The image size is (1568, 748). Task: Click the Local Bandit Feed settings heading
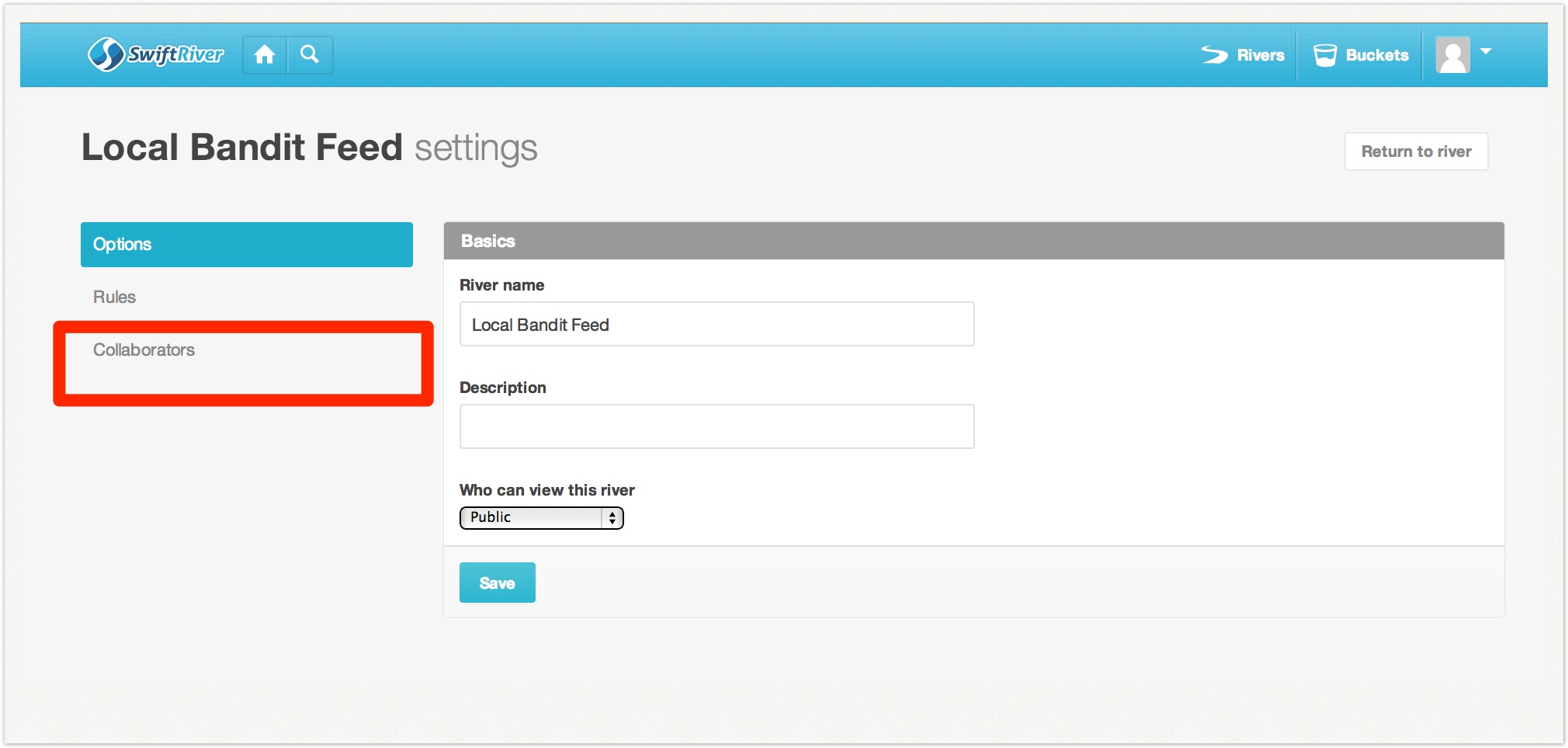pyautogui.click(x=309, y=148)
